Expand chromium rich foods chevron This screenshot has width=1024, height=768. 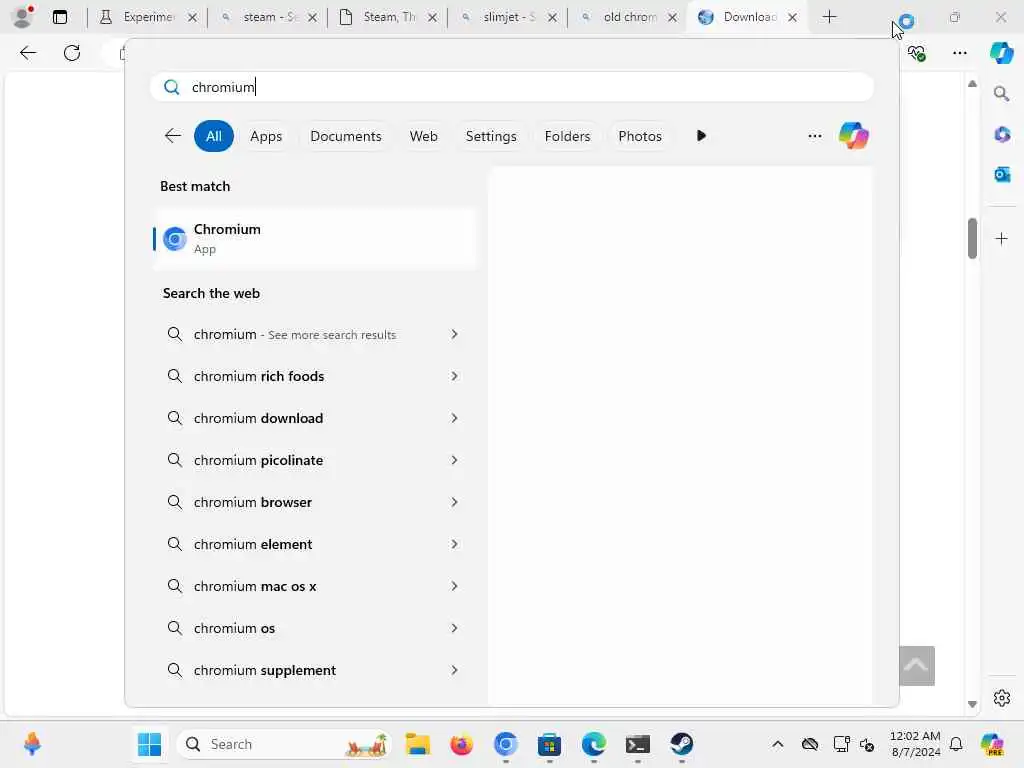(x=454, y=376)
